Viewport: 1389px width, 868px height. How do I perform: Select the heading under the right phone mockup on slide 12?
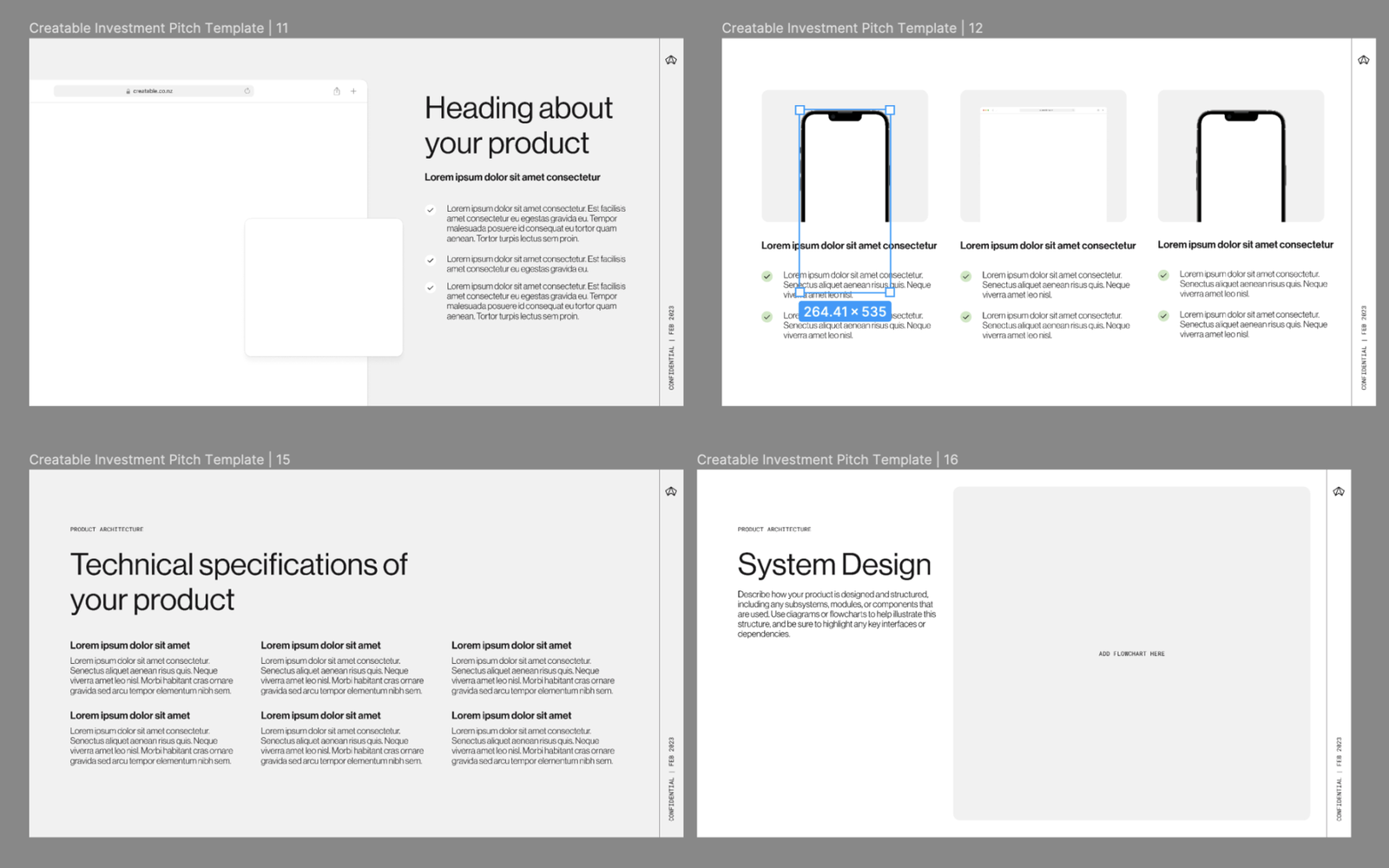[x=1245, y=245]
